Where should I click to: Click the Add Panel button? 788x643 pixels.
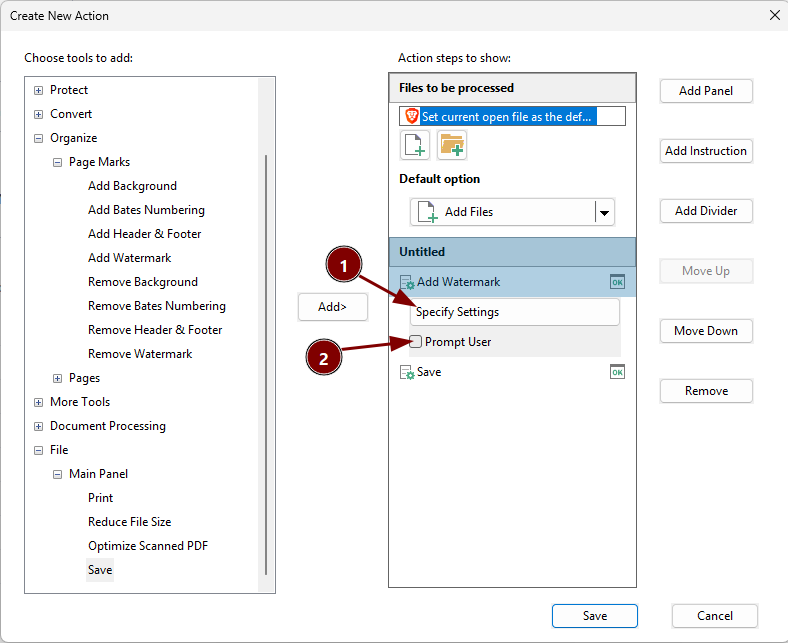click(x=706, y=91)
